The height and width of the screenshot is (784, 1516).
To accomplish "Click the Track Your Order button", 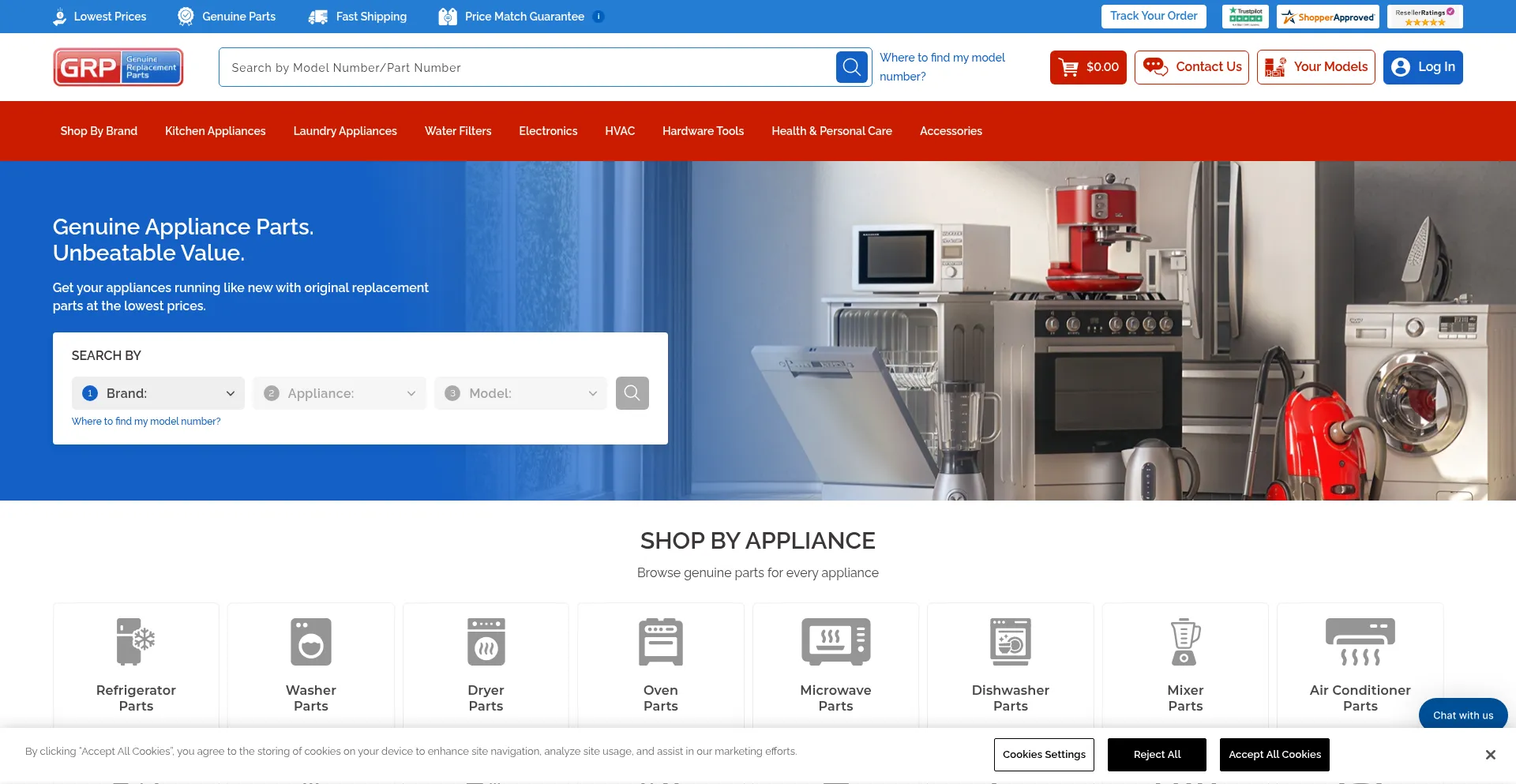I will [1153, 17].
